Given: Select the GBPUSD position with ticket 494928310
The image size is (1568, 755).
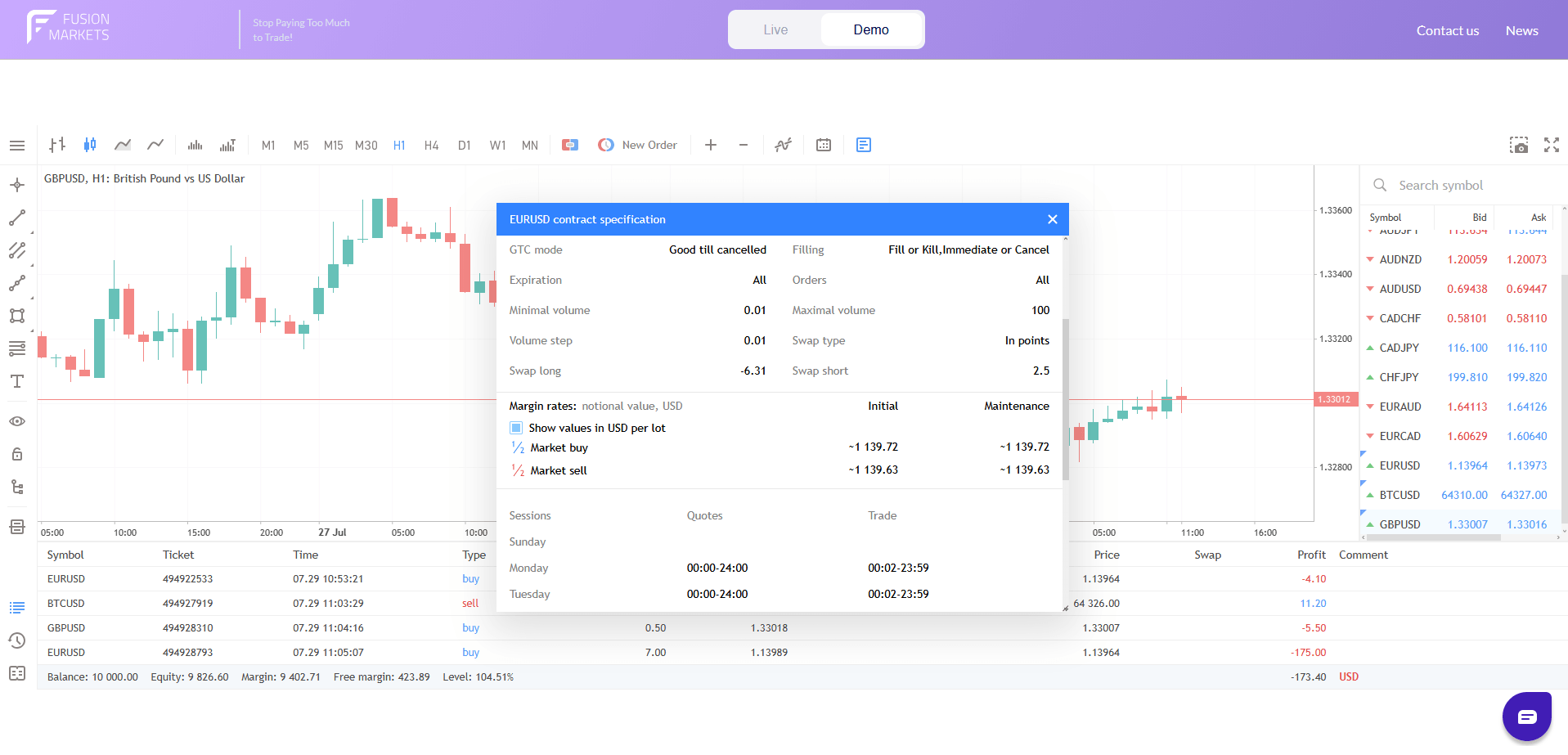Looking at the screenshot, I should (802, 628).
